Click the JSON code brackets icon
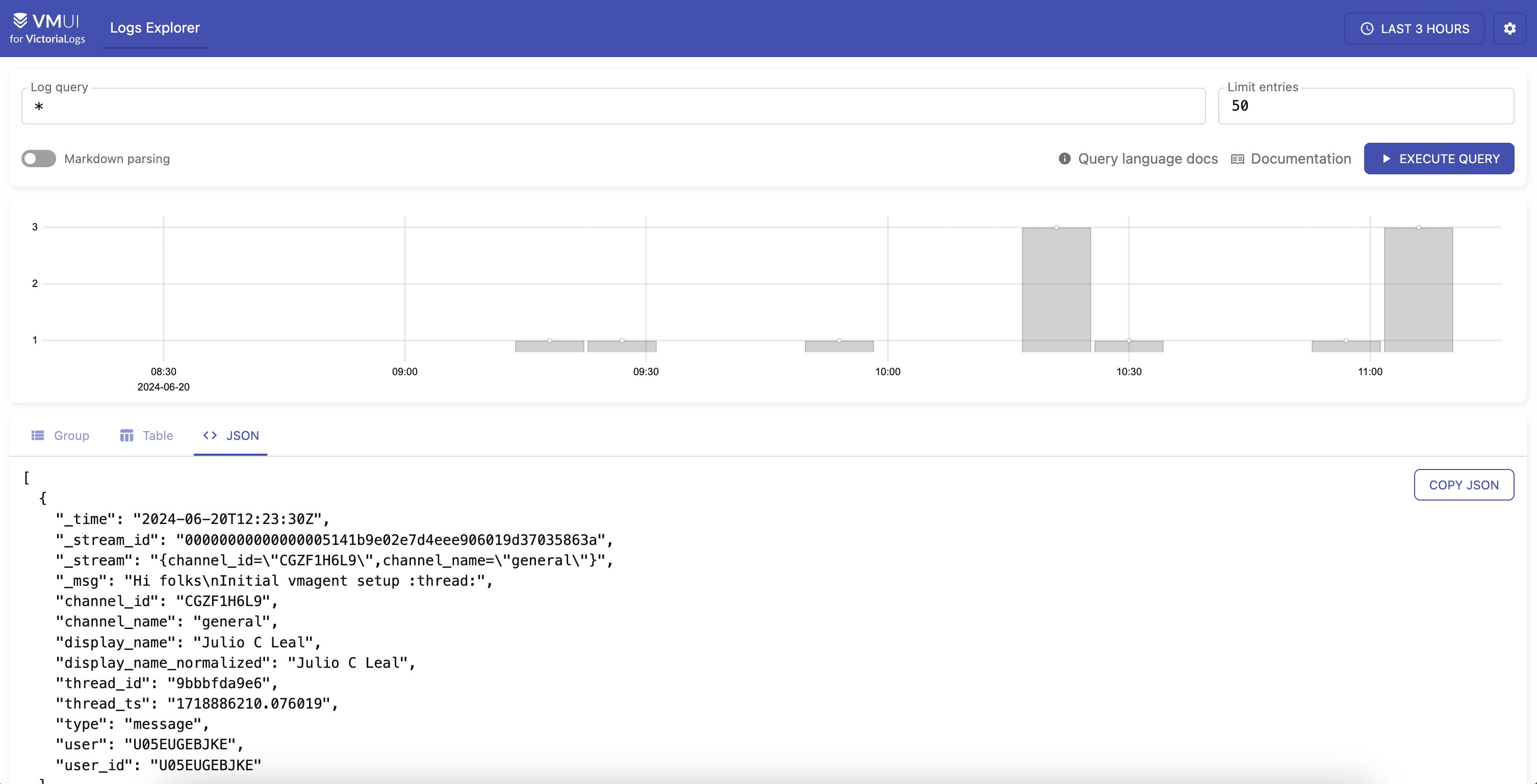This screenshot has width=1537, height=784. pyautogui.click(x=210, y=435)
